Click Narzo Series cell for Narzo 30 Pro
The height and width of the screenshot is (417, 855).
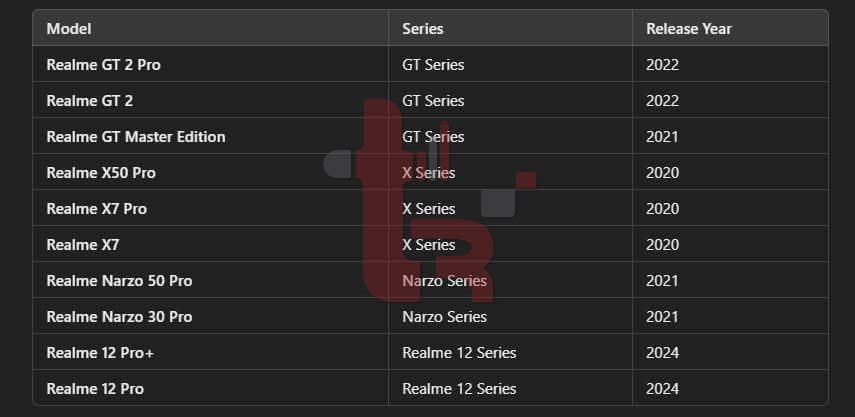point(444,316)
